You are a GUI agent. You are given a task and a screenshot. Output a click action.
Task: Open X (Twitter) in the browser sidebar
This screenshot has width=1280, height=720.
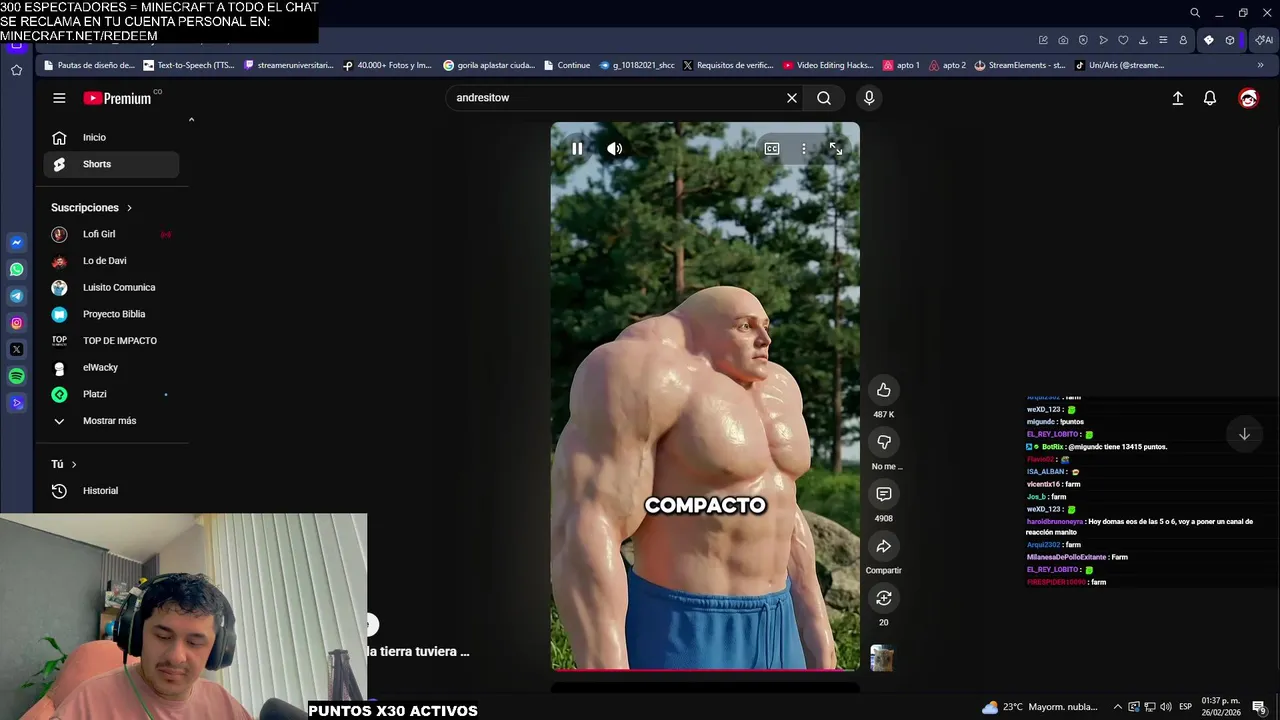tap(17, 349)
